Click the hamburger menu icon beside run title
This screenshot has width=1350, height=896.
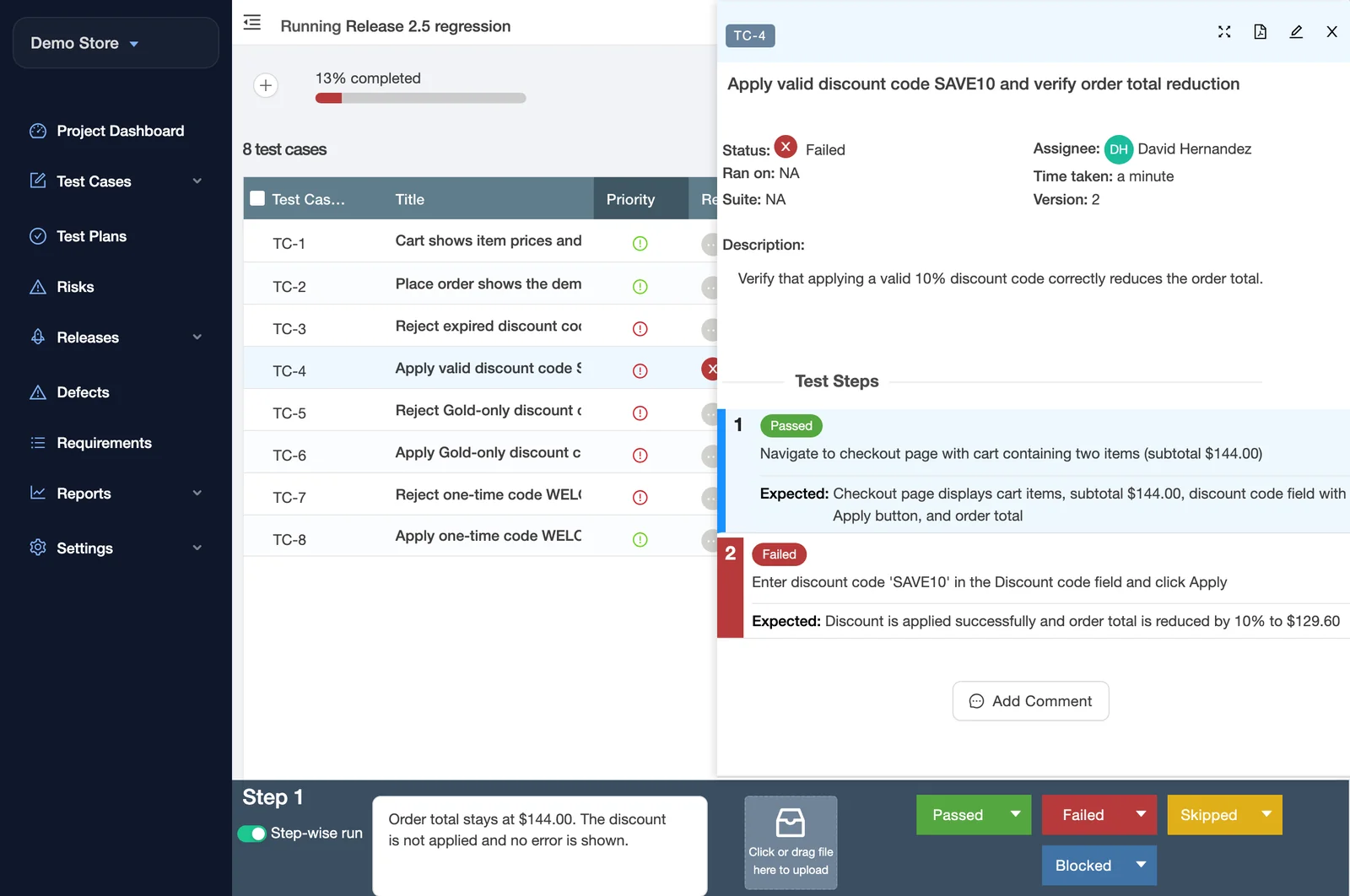(252, 23)
